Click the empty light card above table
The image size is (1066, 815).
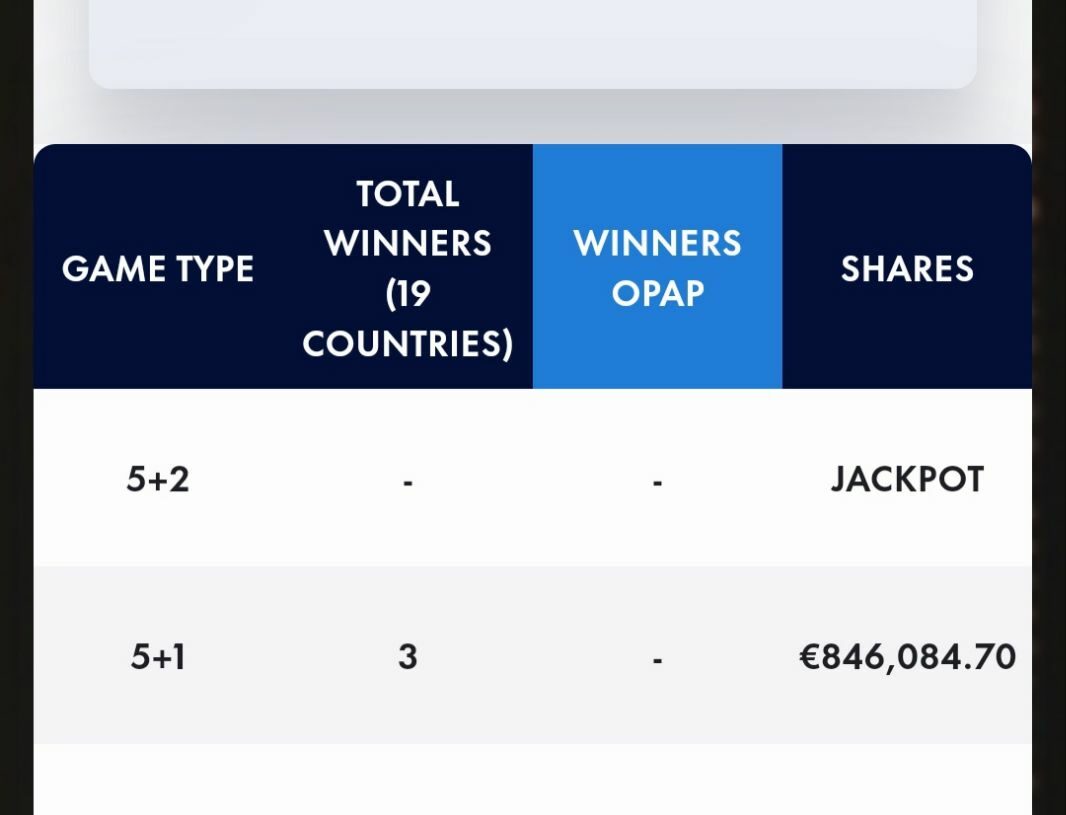[532, 40]
